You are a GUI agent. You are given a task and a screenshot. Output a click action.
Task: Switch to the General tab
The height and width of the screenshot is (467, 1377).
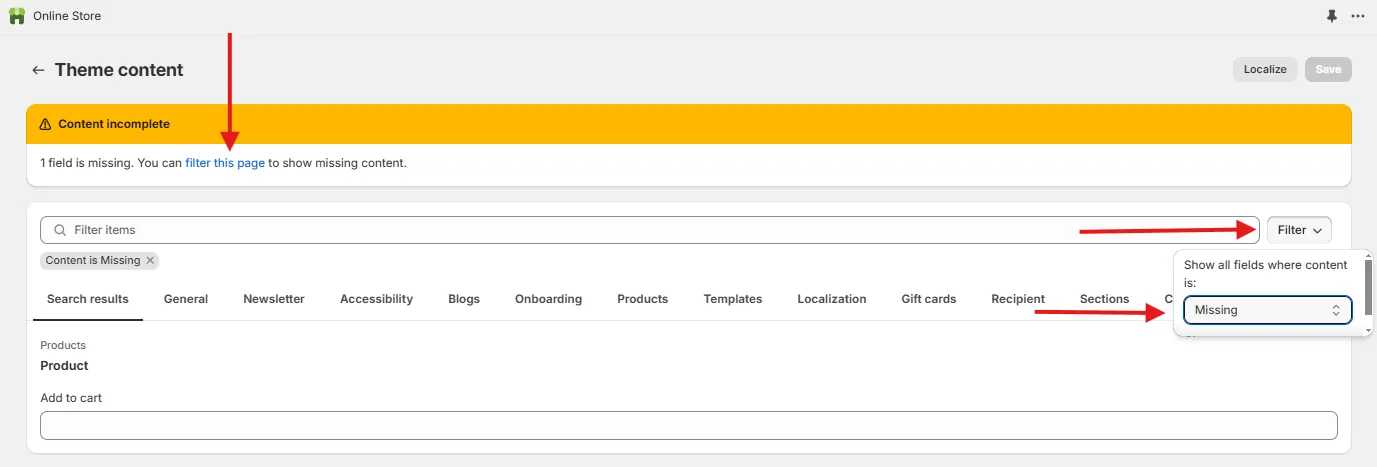coord(186,299)
